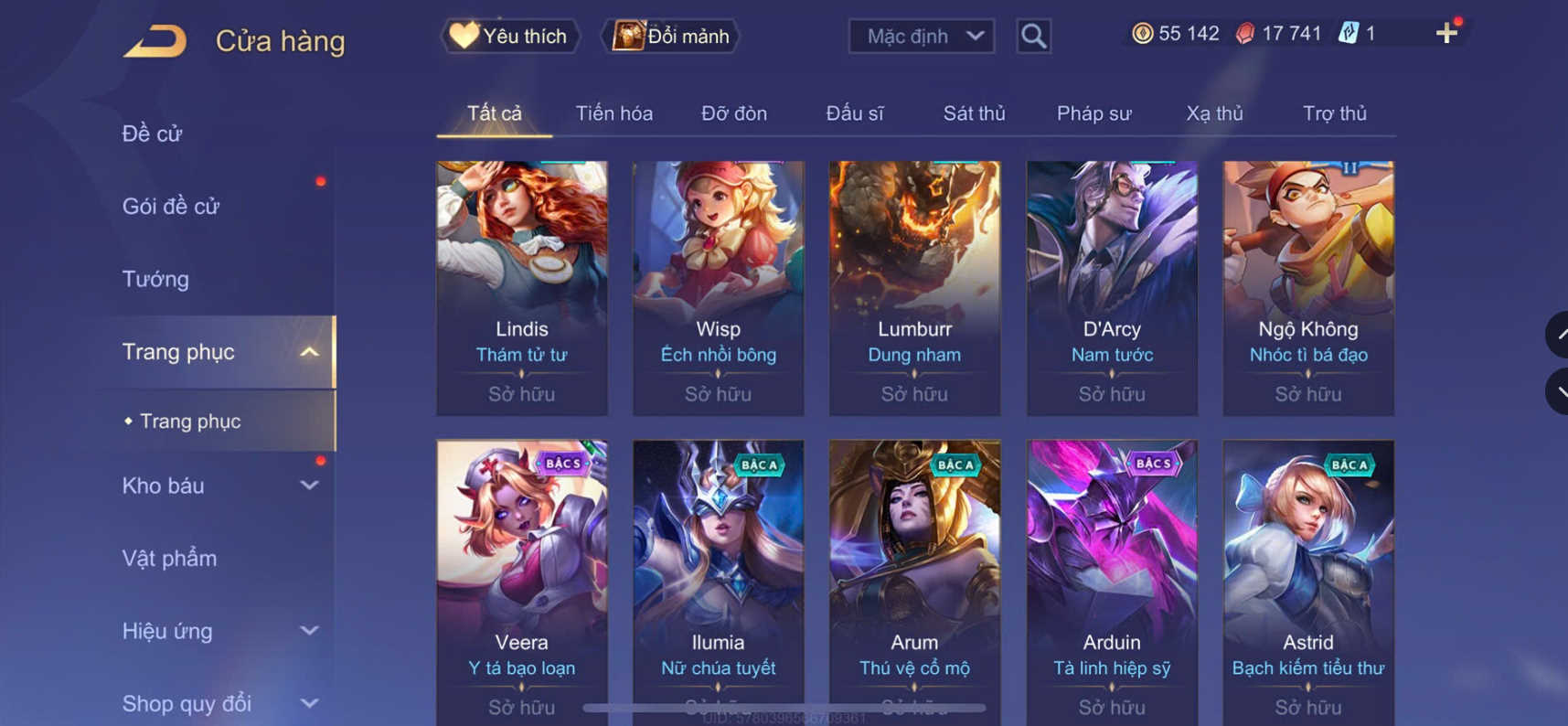Click the blue ticket voucher icon
Viewport: 1568px width, 726px height.
click(x=1348, y=34)
